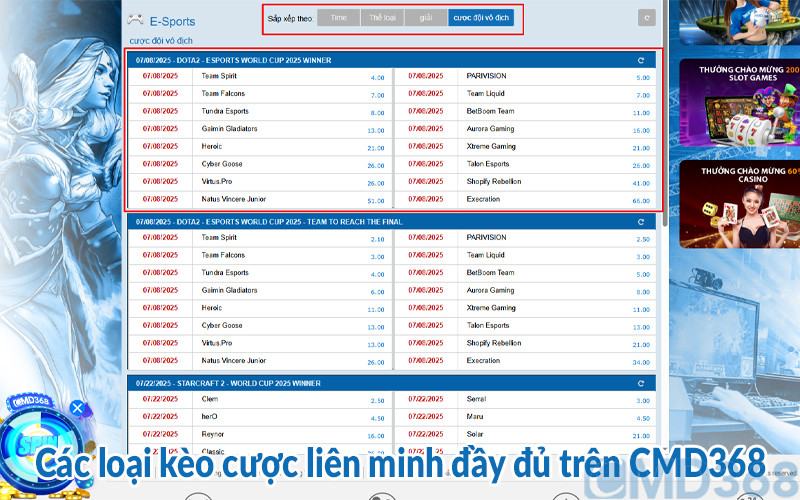Viewport: 800px width, 500px height.
Task: Click Xtreme Gaming in the winner table
Action: point(491,146)
